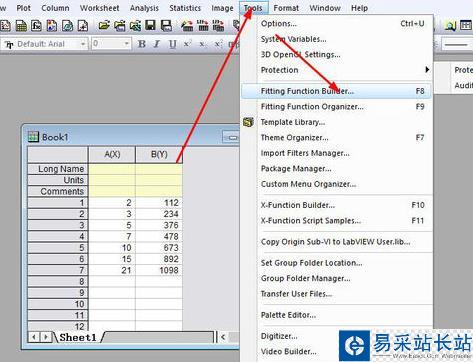
Task: Click the Open Template folder icon
Action: [x=120, y=26]
